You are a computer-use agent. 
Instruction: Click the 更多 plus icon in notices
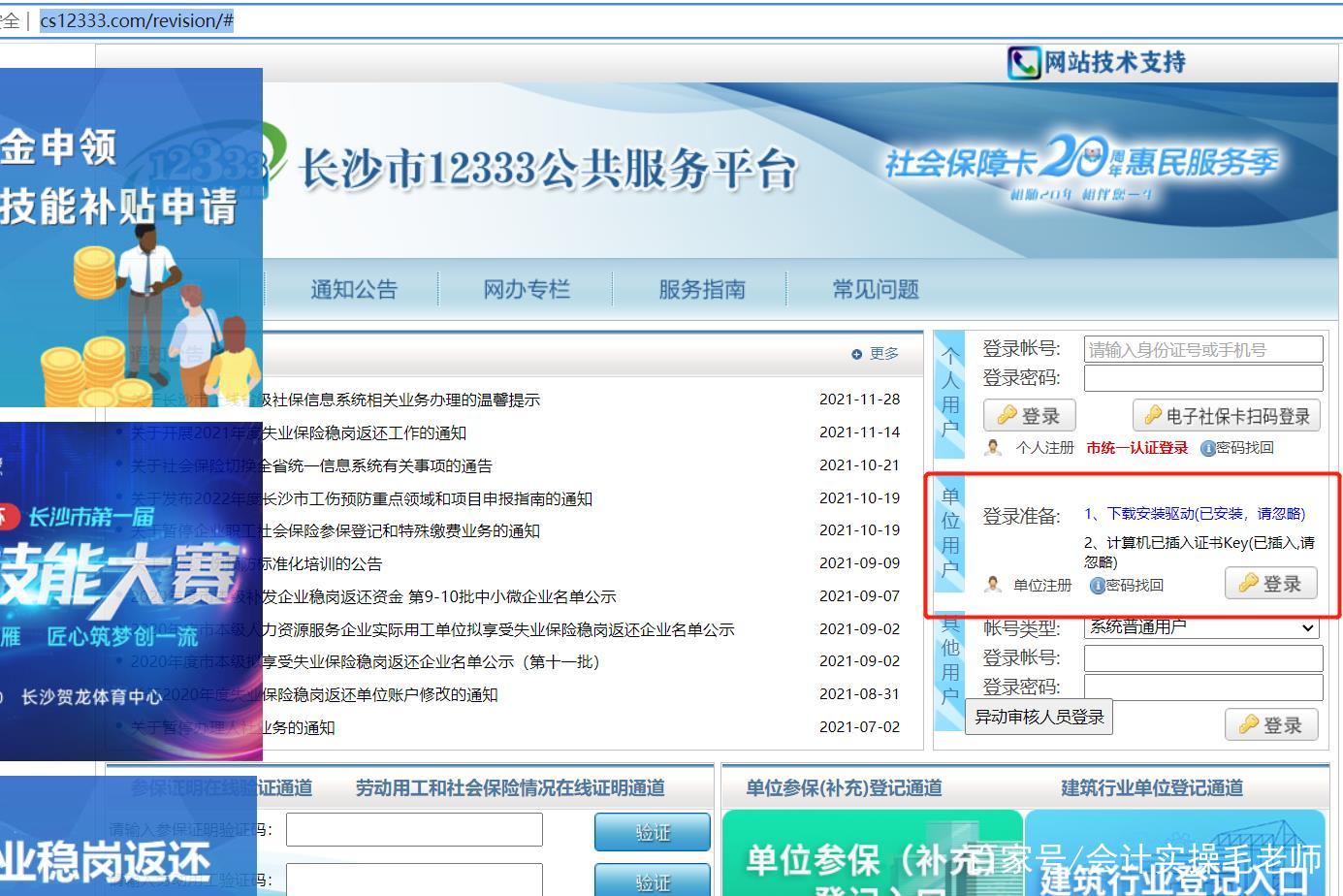pyautogui.click(x=856, y=354)
